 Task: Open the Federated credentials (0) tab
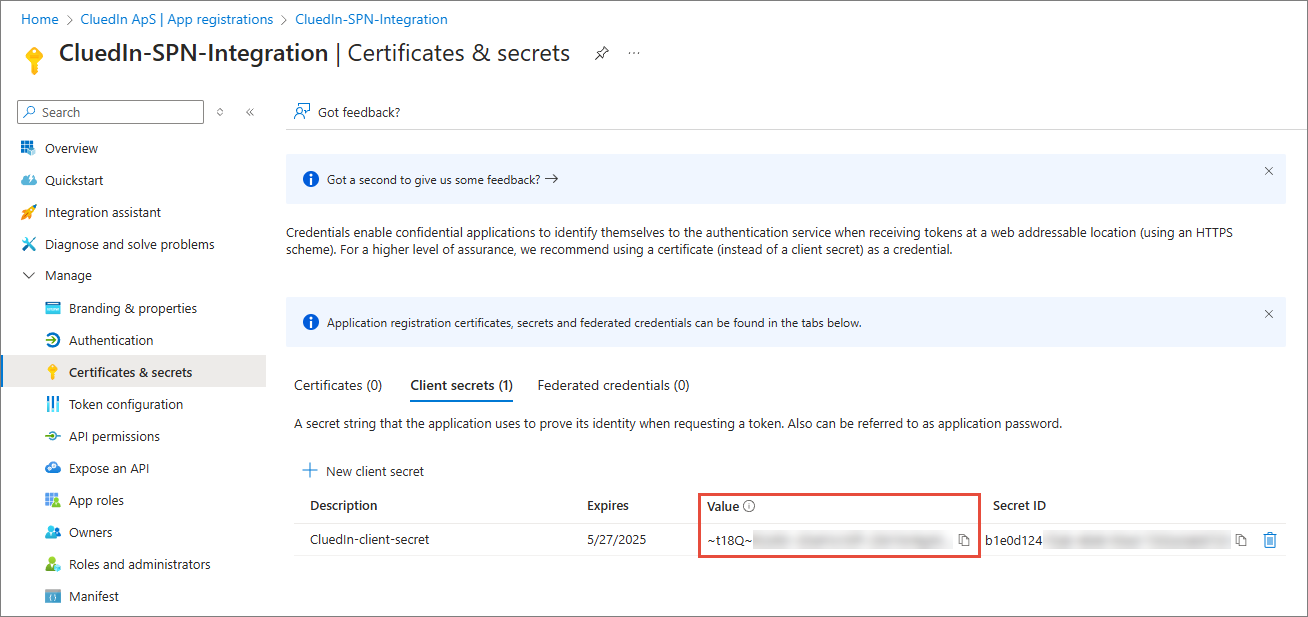pos(613,385)
